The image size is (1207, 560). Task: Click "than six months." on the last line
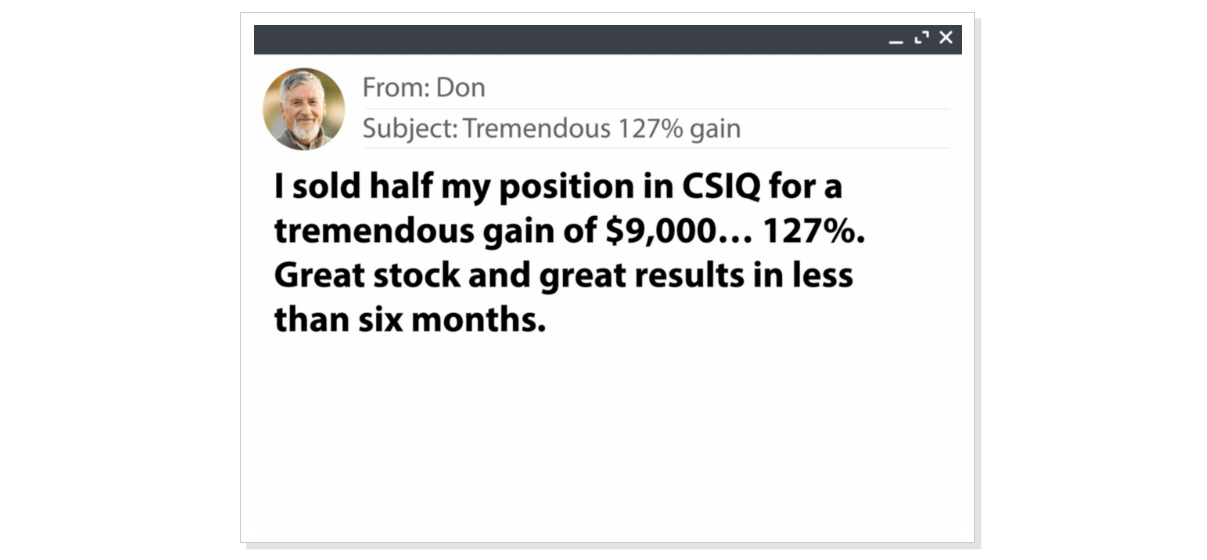point(410,319)
